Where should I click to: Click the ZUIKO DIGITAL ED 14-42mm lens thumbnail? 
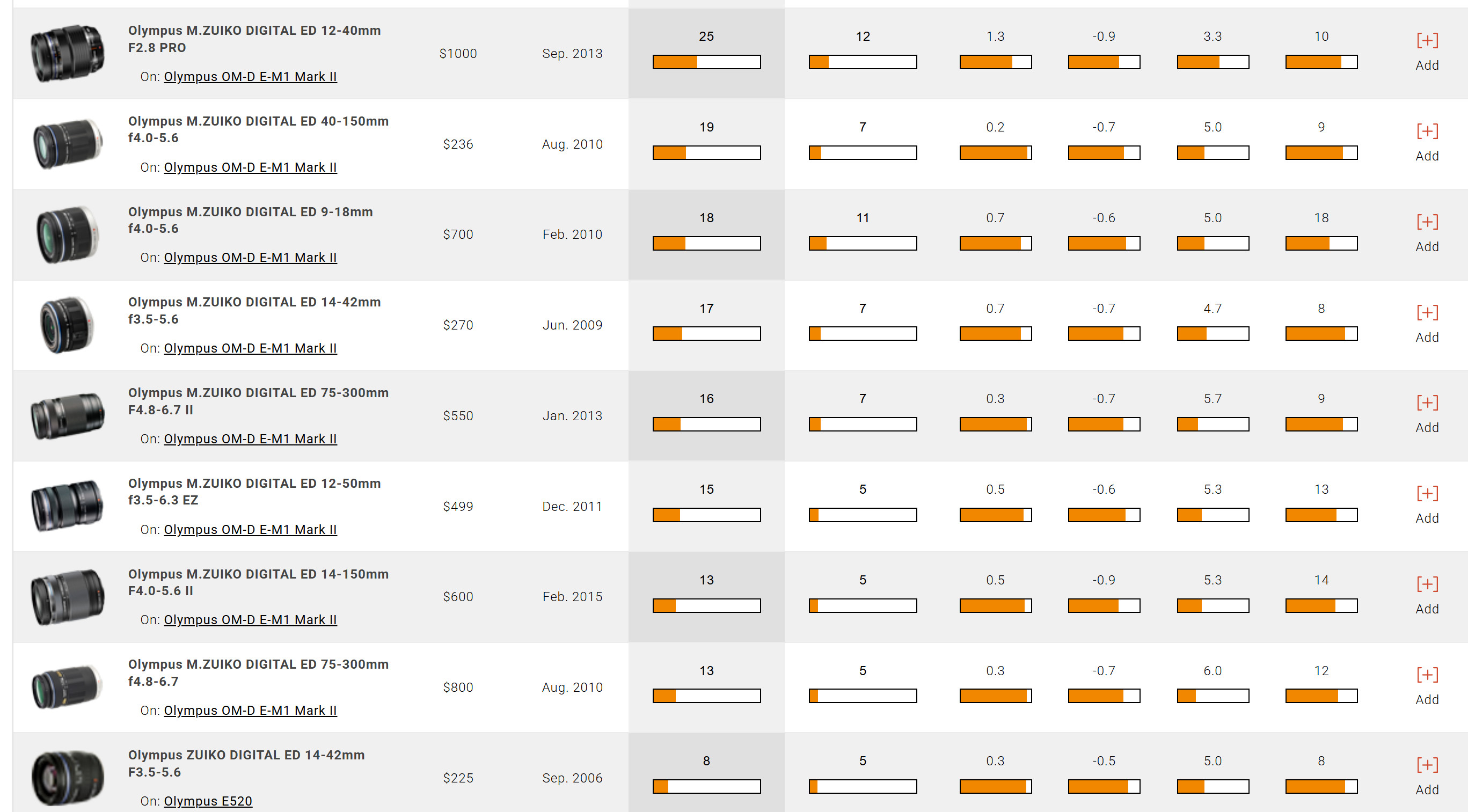[67, 777]
